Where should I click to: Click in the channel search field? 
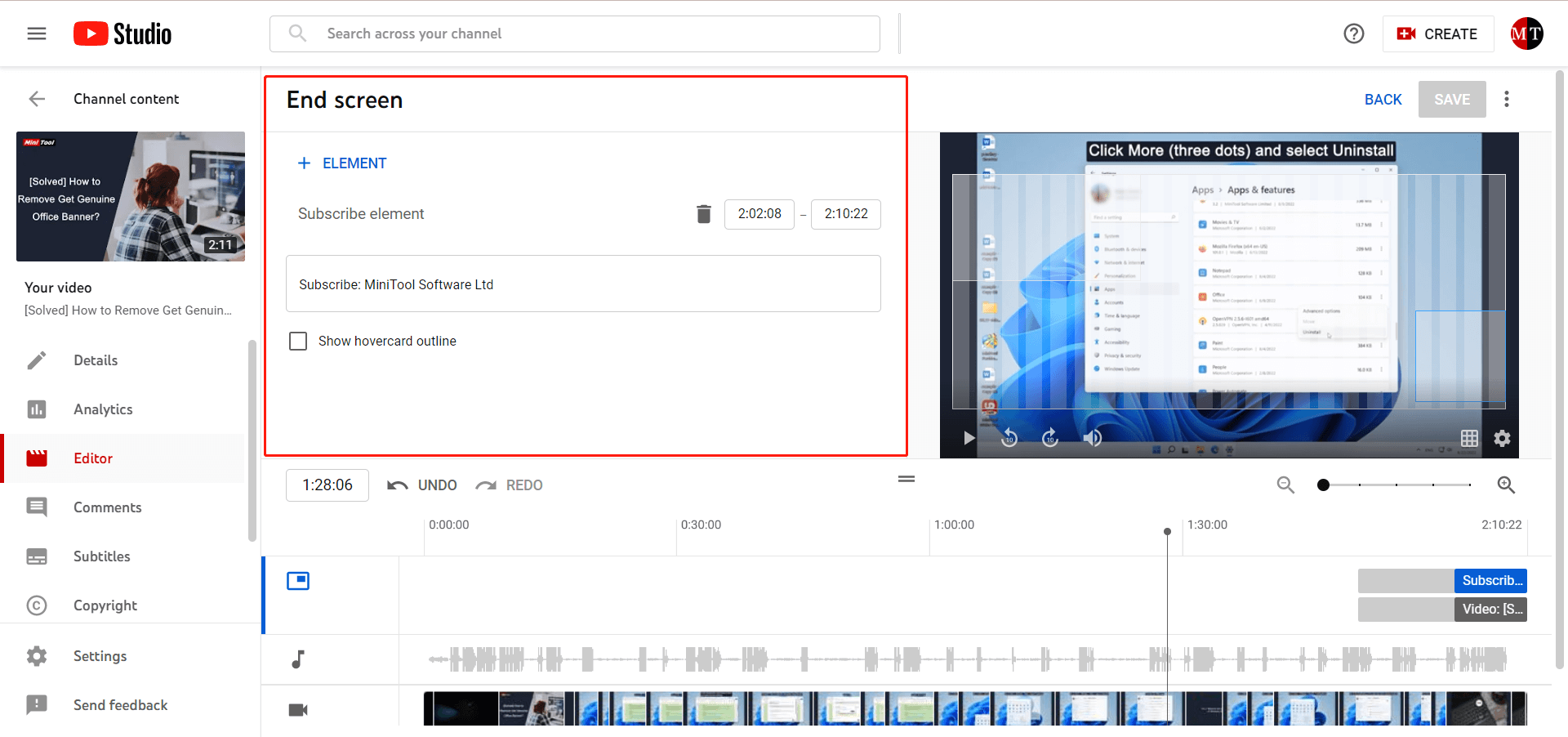pos(575,33)
